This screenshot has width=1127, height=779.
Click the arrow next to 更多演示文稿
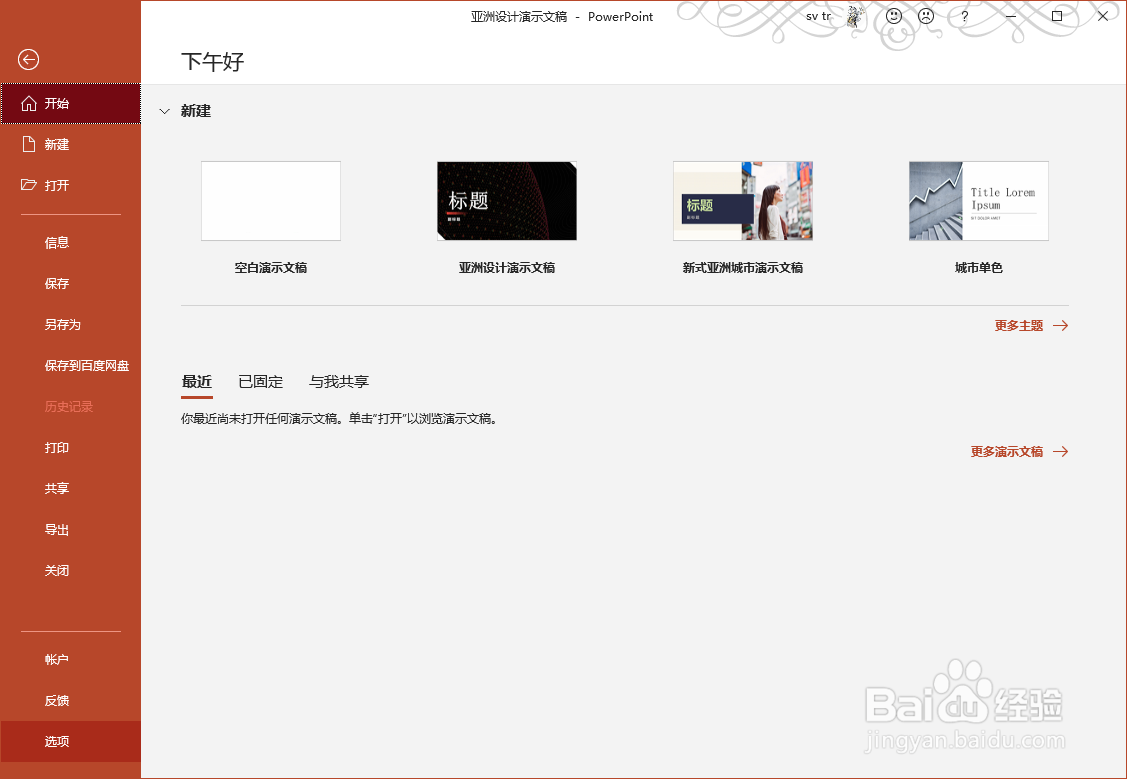tap(1060, 451)
